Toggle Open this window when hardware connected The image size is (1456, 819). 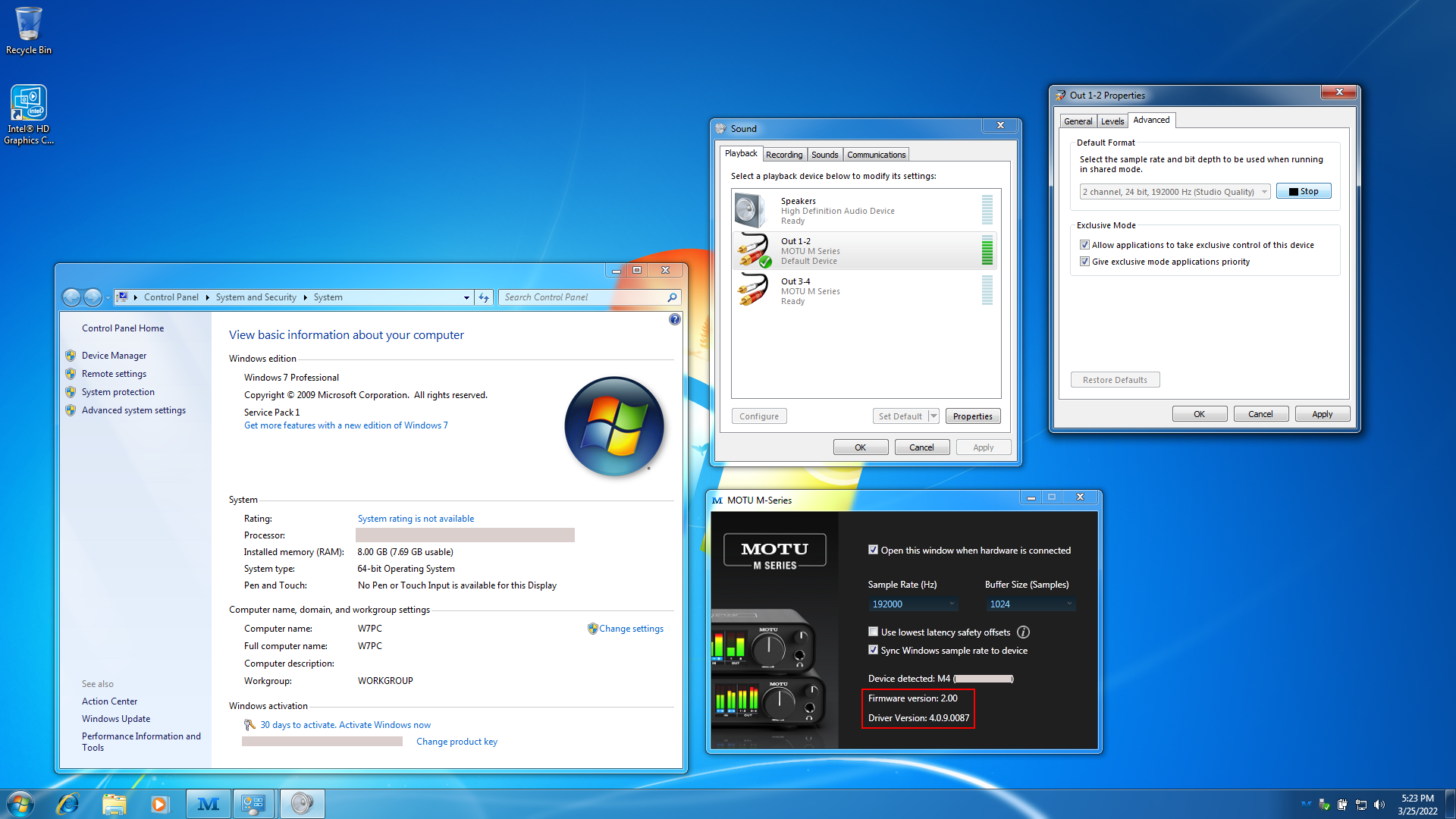(x=873, y=550)
